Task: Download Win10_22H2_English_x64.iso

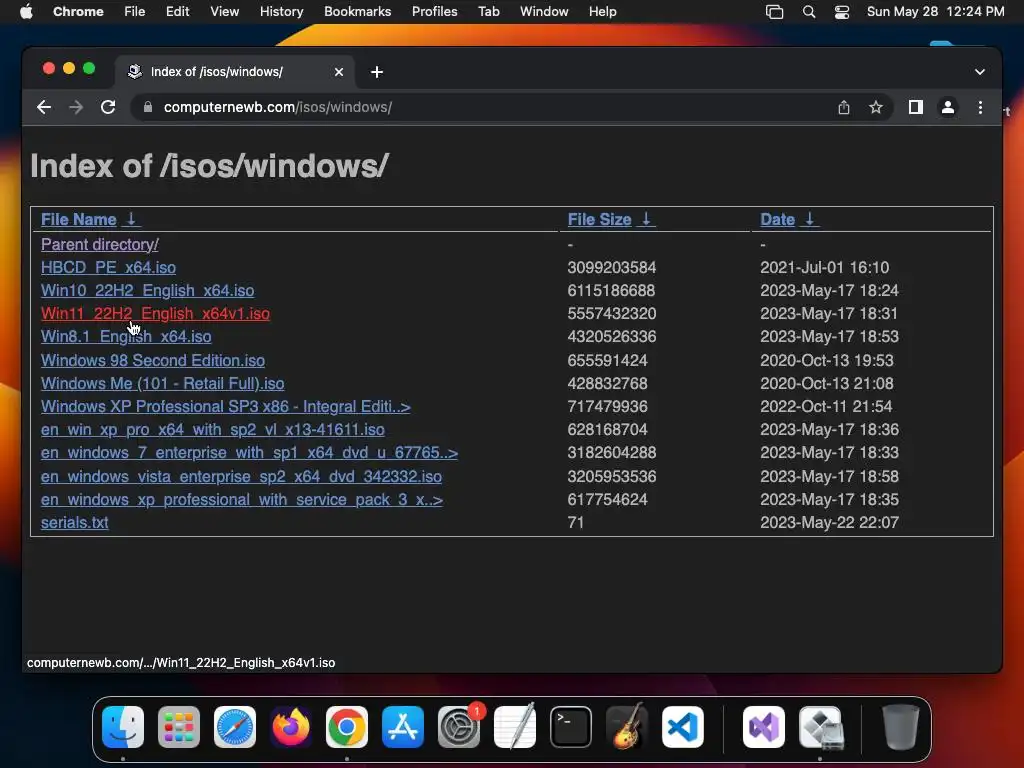Action: tap(148, 290)
